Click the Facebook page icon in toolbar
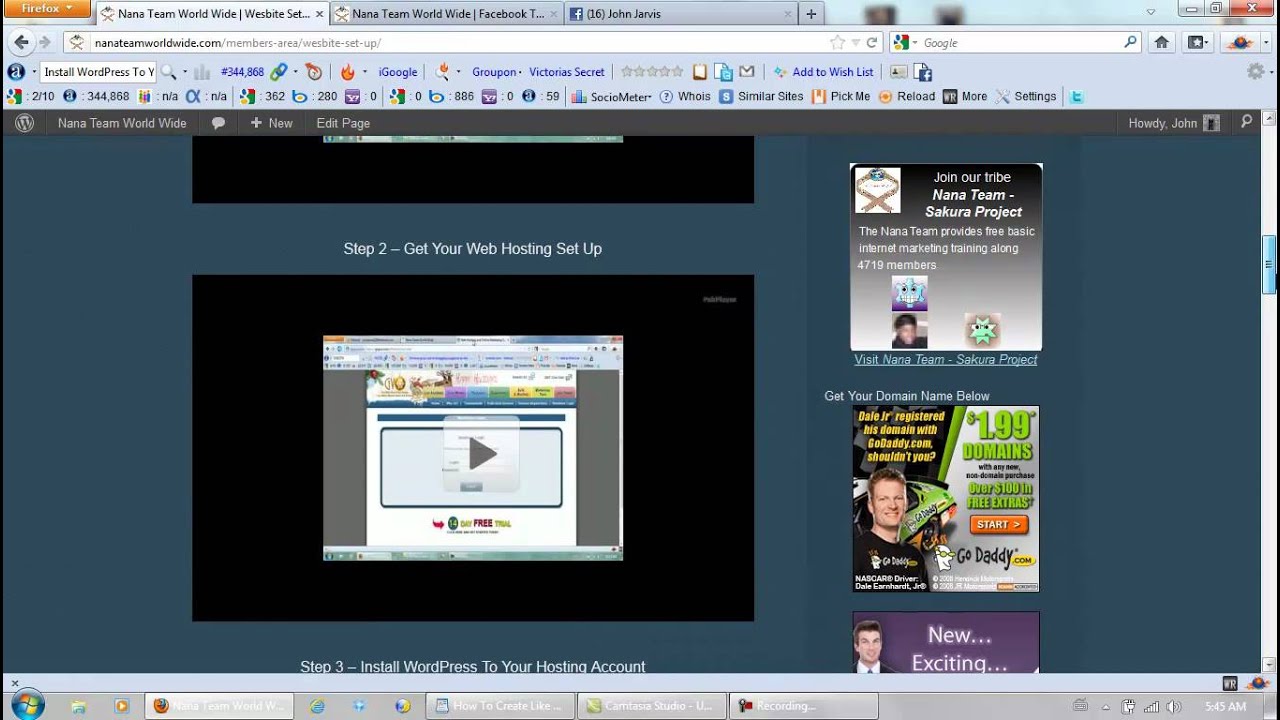1280x720 pixels. point(923,72)
